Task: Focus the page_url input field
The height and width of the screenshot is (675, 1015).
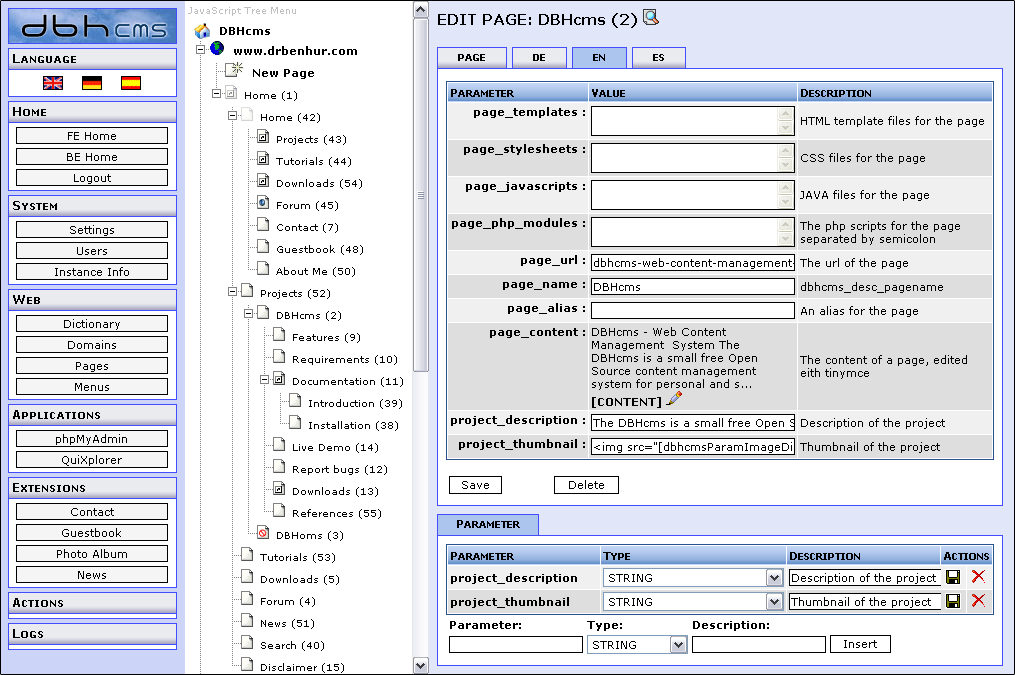Action: coord(693,263)
